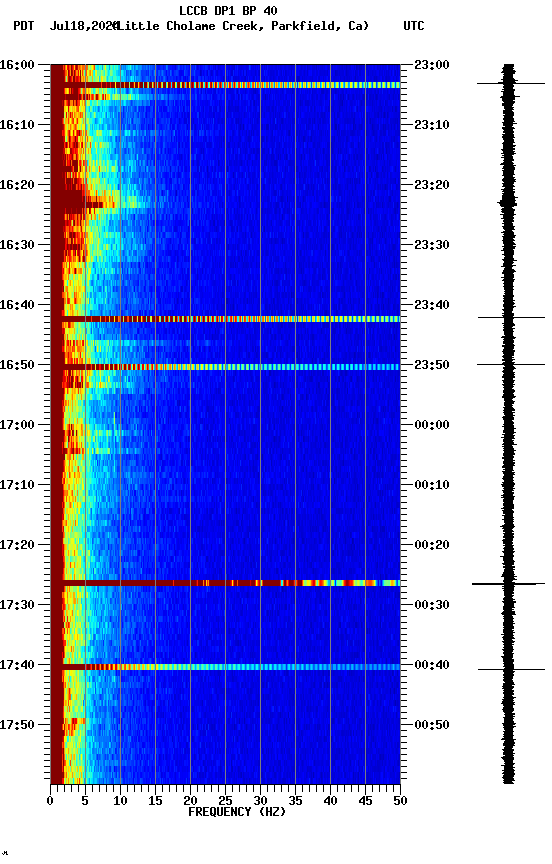Click the '5' frequency axis tick label
This screenshot has width=552, height=864.
point(85,801)
